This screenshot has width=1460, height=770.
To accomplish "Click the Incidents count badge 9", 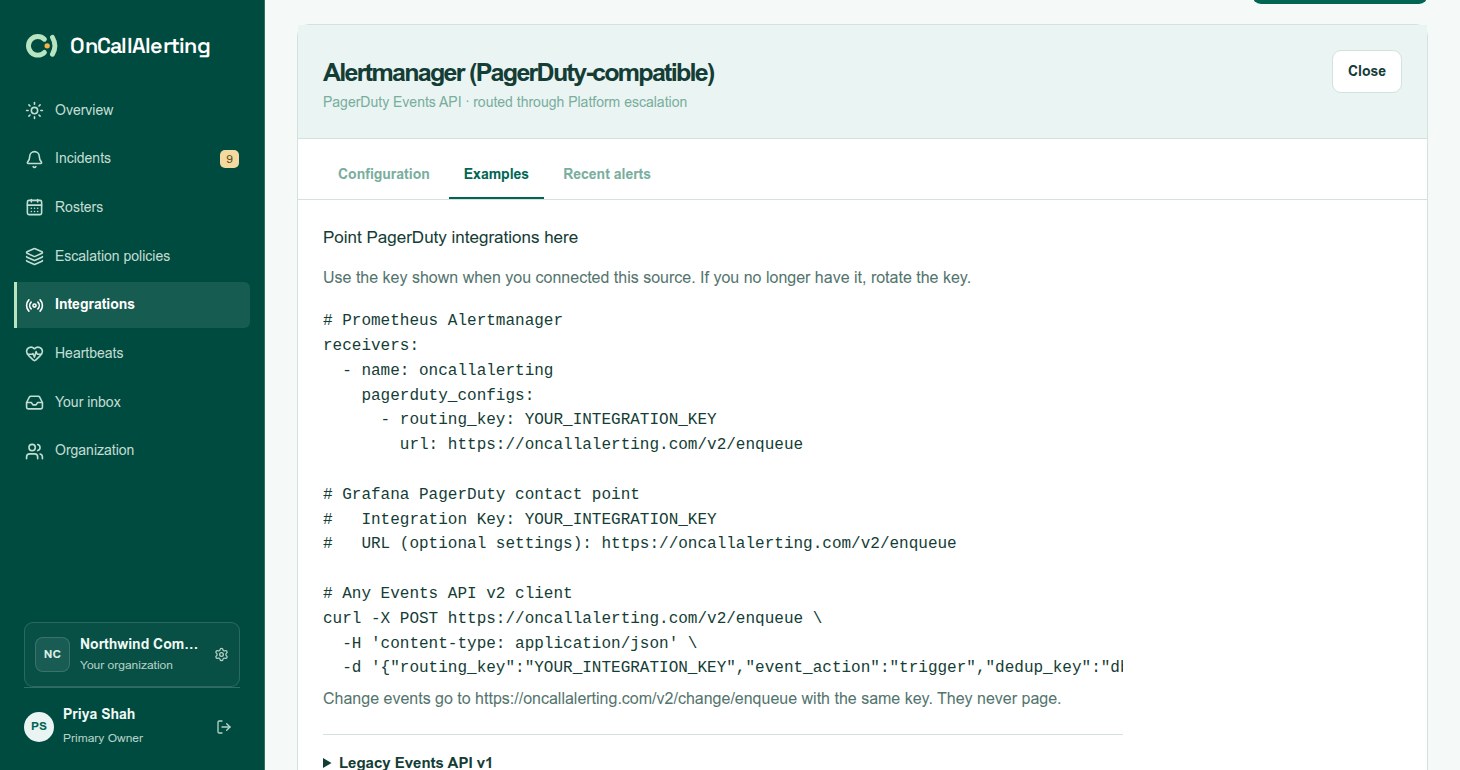I will (x=229, y=158).
